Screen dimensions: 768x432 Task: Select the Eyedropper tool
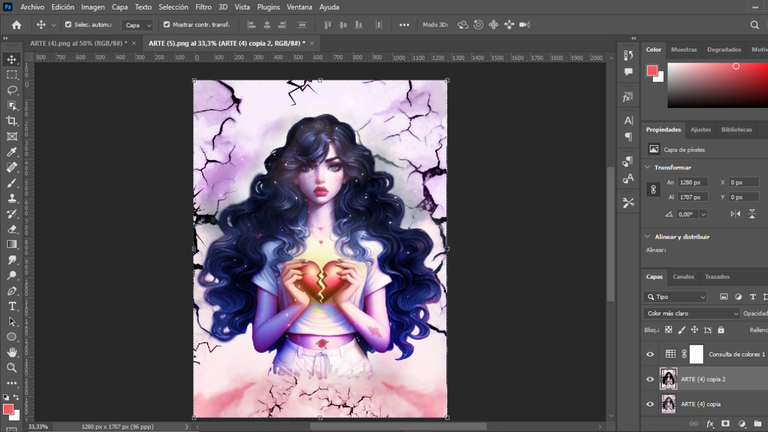click(x=12, y=152)
